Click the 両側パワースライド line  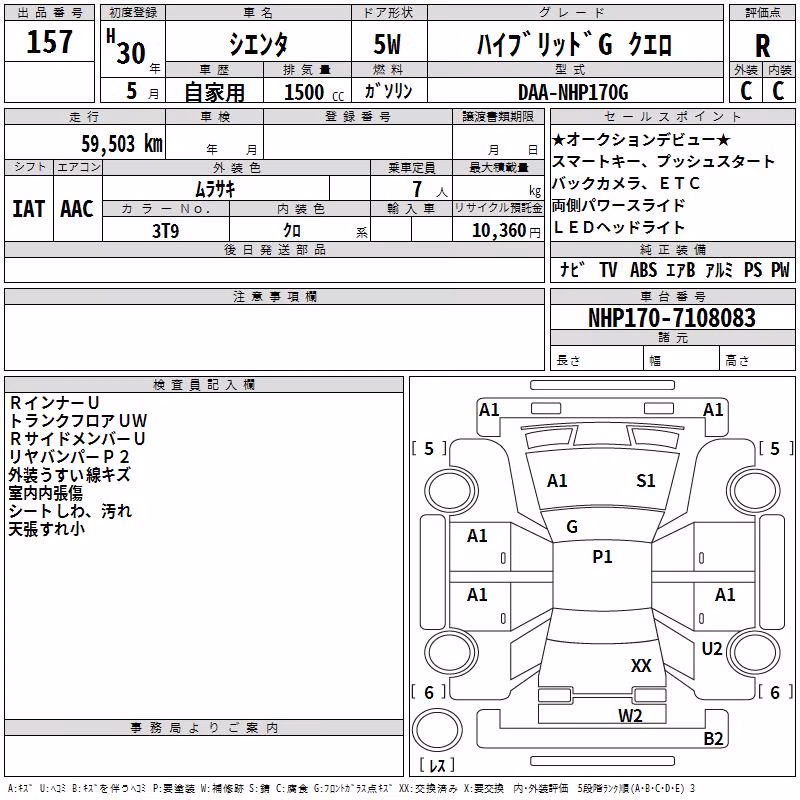[x=618, y=205]
